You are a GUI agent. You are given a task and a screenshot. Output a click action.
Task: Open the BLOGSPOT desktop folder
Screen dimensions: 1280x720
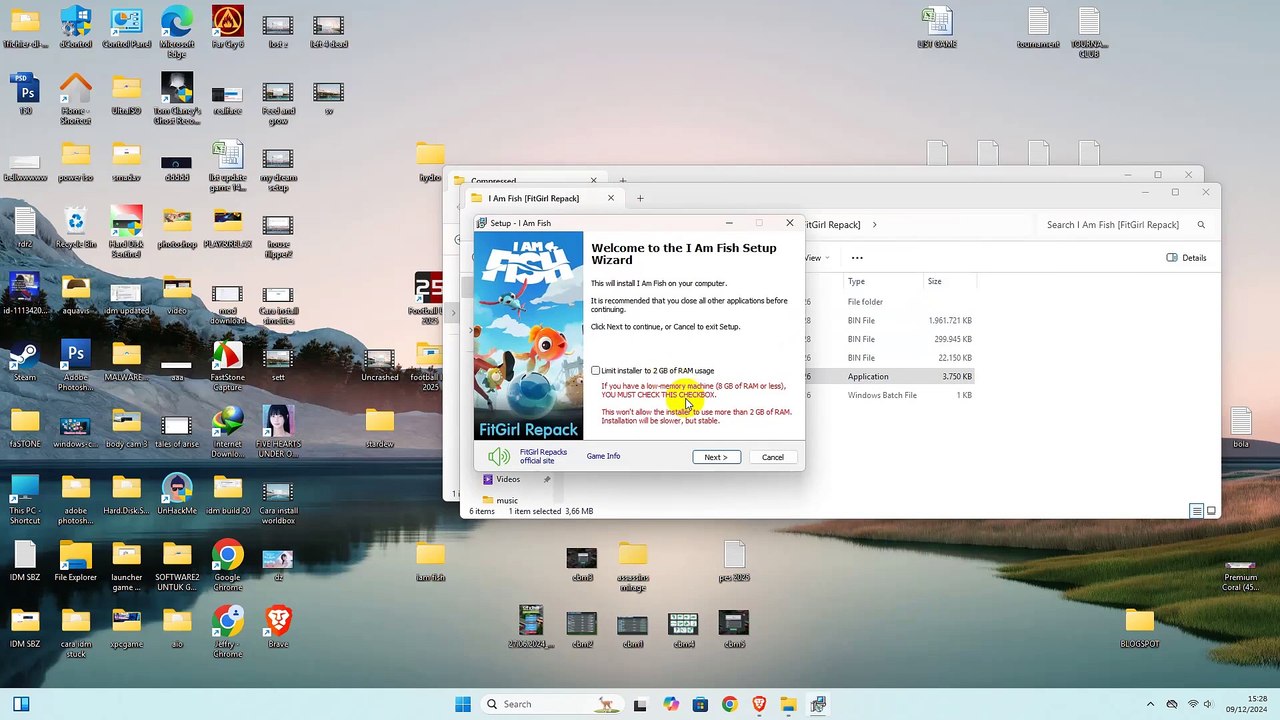point(1139,628)
